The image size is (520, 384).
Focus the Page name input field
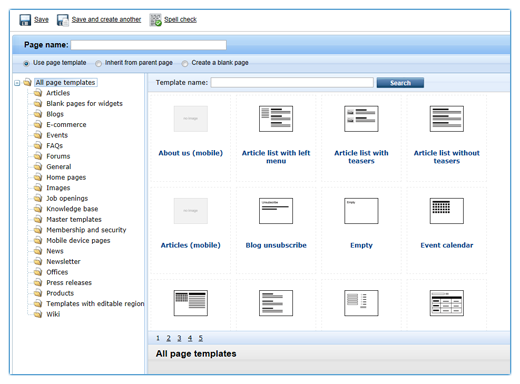click(149, 45)
